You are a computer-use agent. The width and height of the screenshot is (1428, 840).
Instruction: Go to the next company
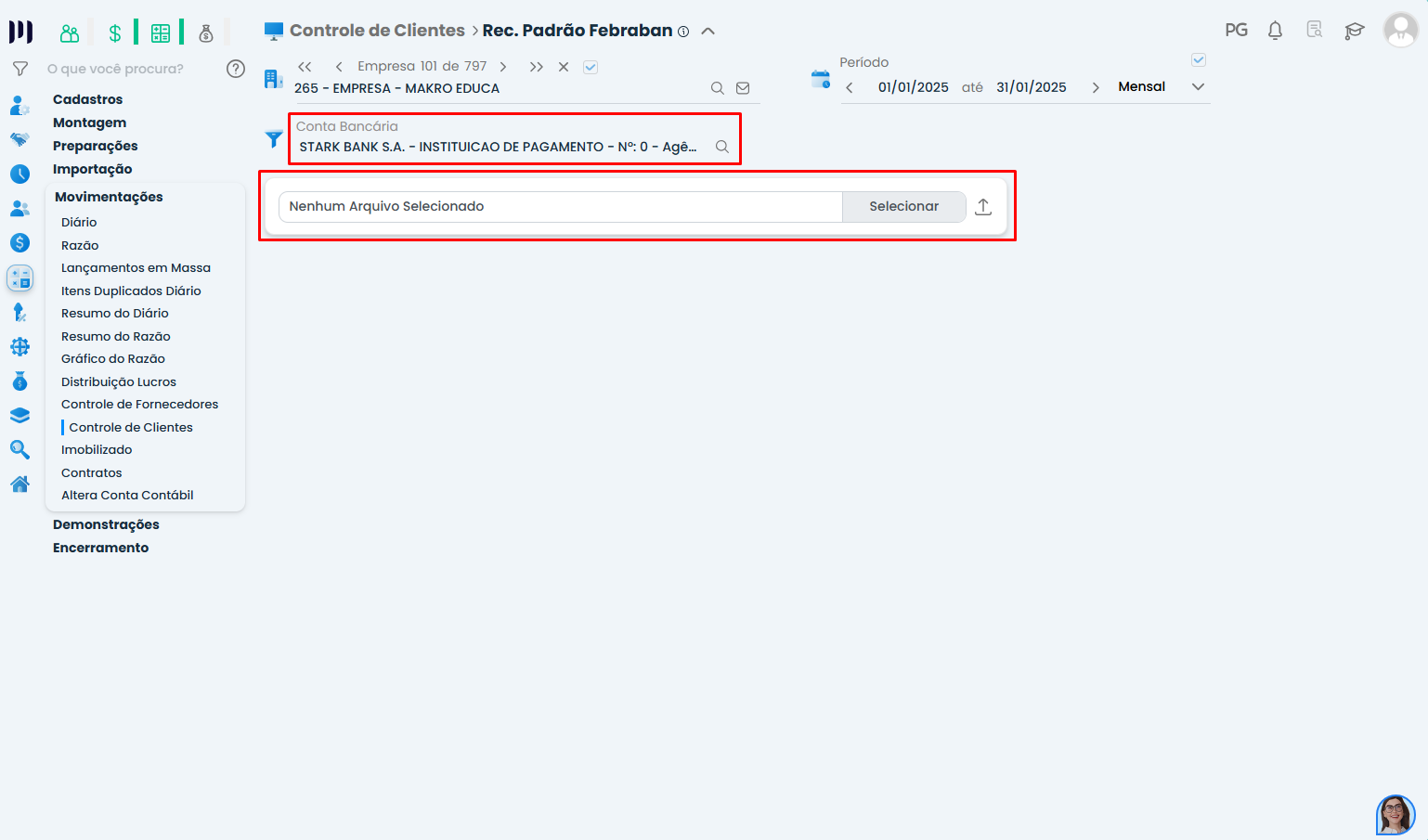click(503, 67)
